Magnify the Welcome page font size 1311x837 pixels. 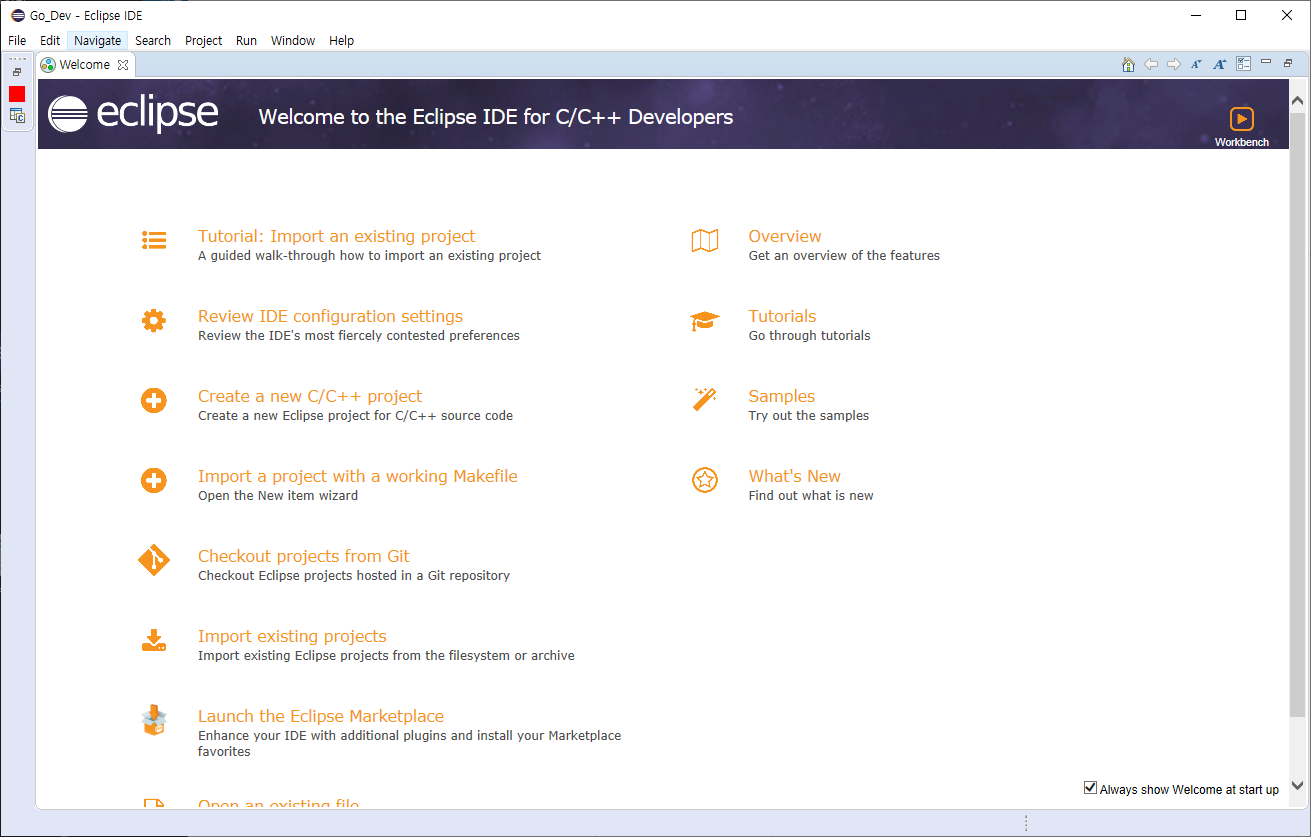click(1219, 64)
